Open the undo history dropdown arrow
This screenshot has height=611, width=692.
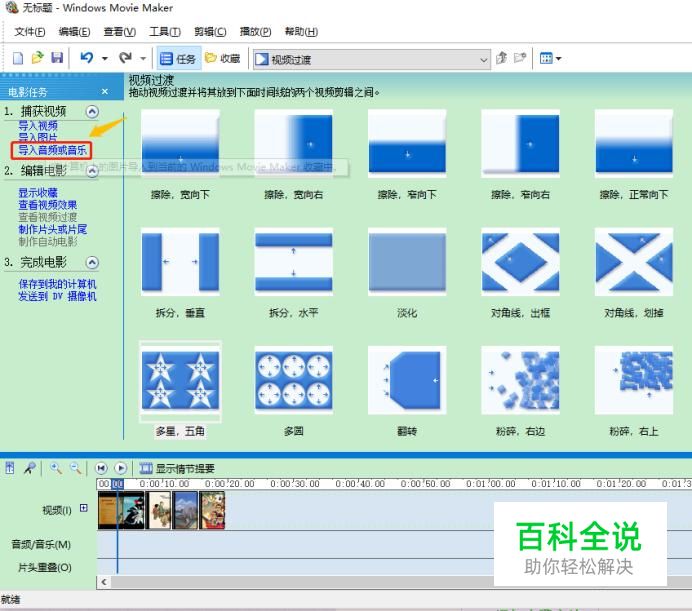(x=105, y=58)
